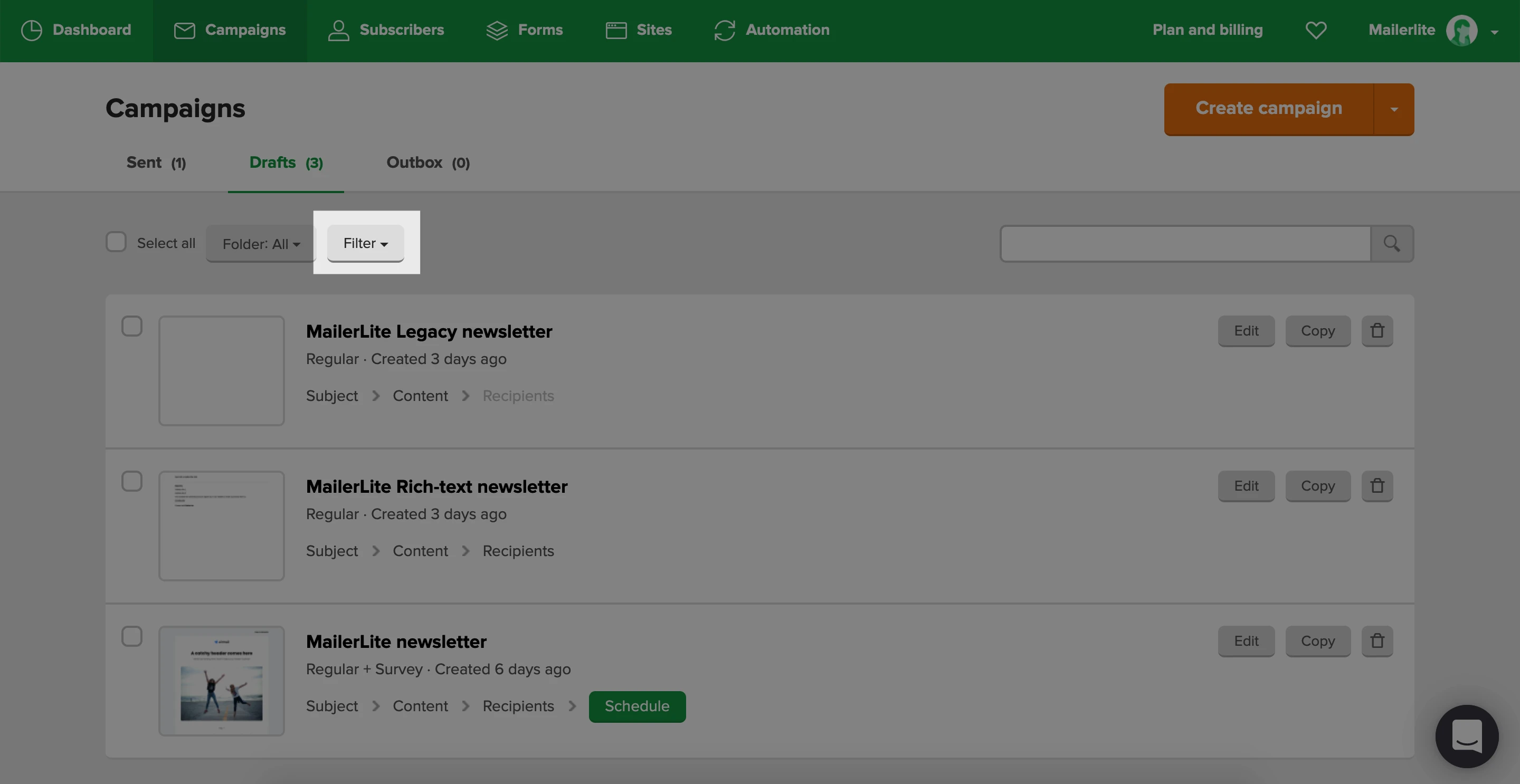Screen dimensions: 1520x784
Task: Open Plan and billing
Action: pos(1207,30)
